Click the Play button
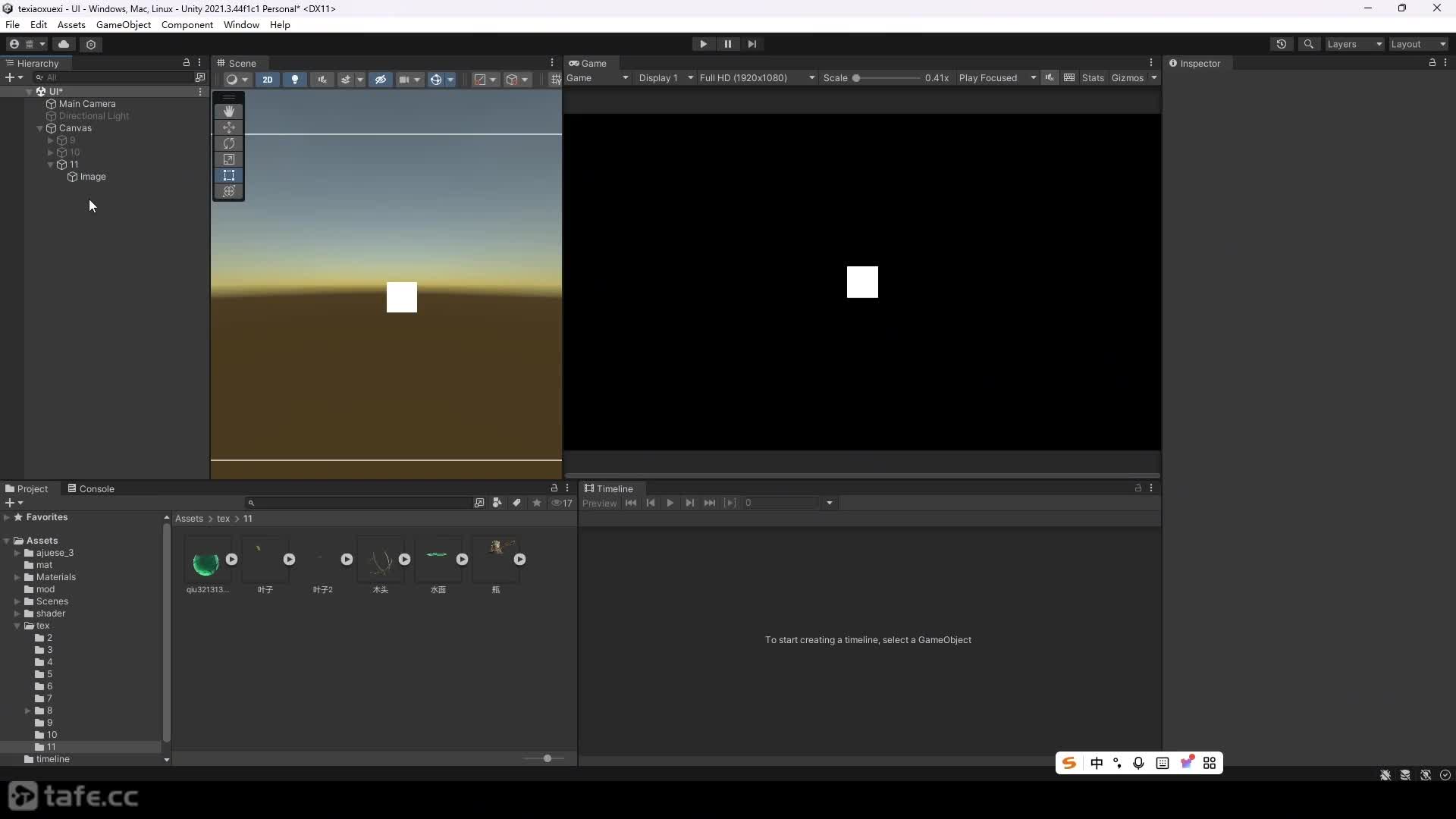Screen dimensions: 1456x819 [x=703, y=44]
